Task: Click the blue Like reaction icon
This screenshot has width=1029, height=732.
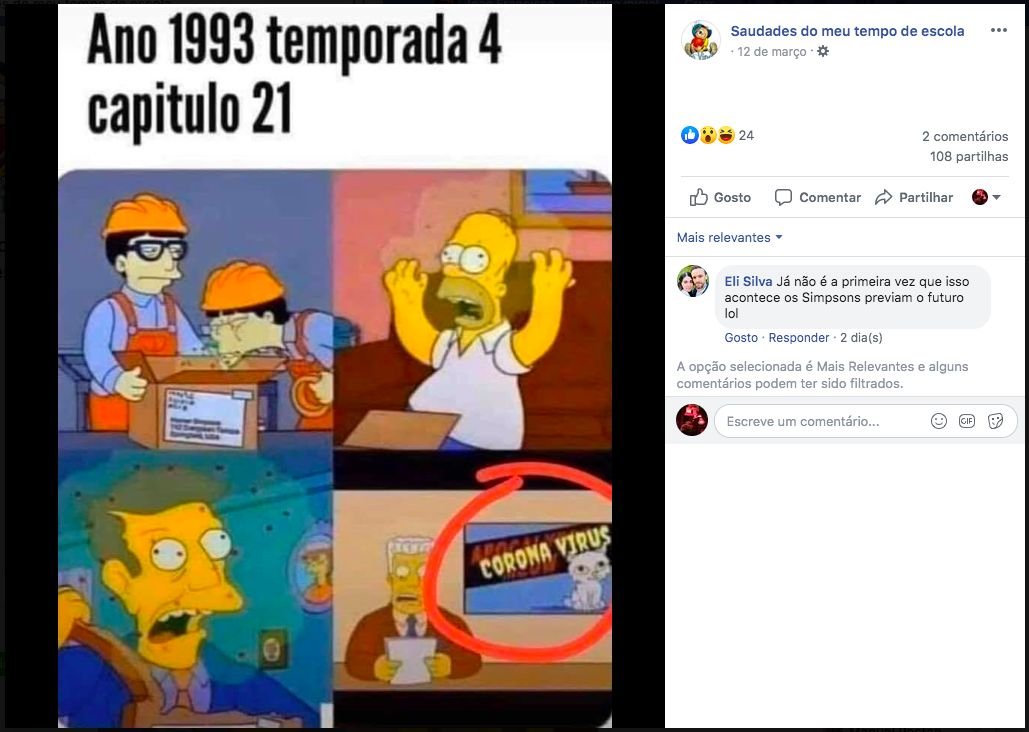Action: pos(689,135)
